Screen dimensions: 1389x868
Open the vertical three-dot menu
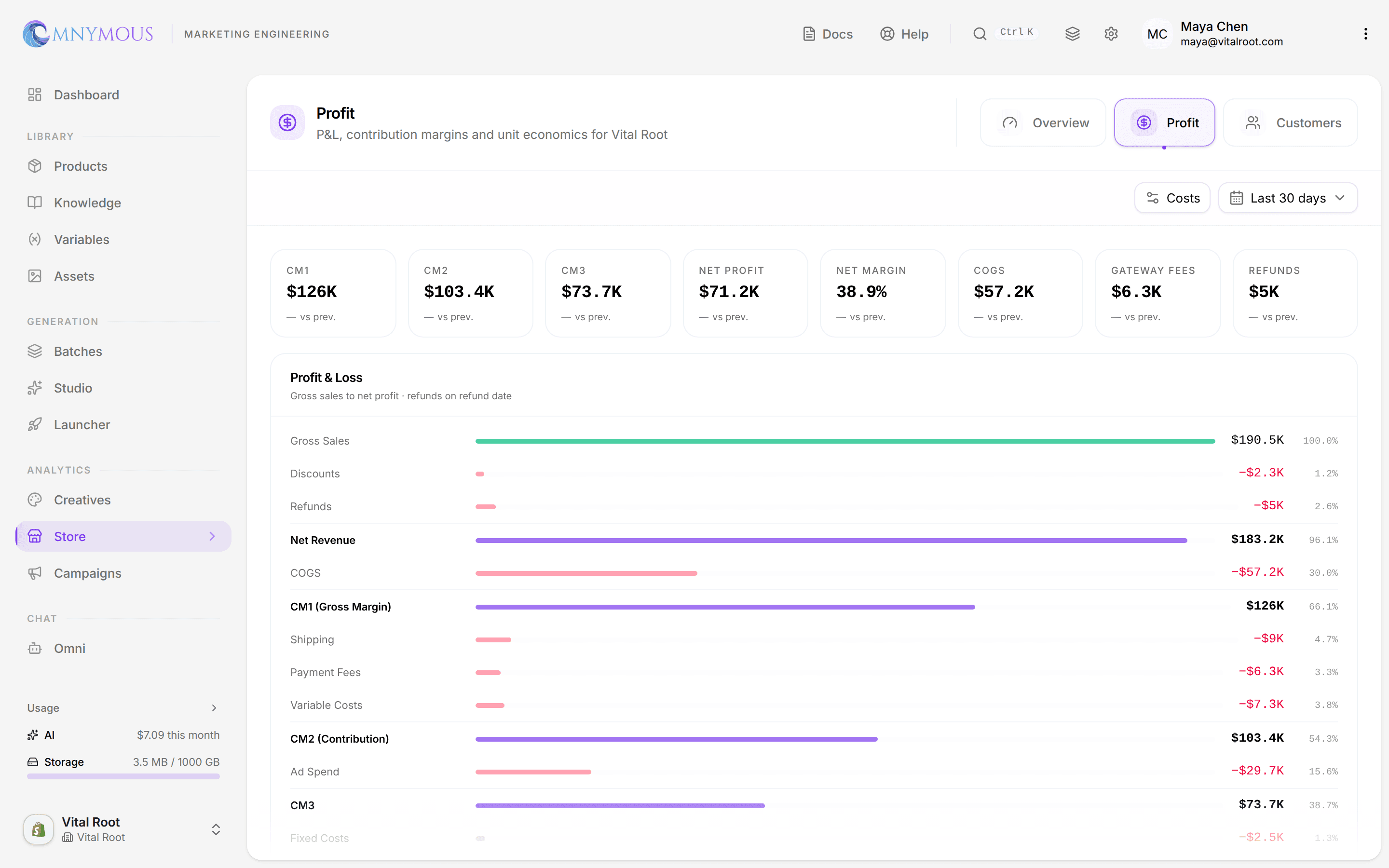point(1365,34)
